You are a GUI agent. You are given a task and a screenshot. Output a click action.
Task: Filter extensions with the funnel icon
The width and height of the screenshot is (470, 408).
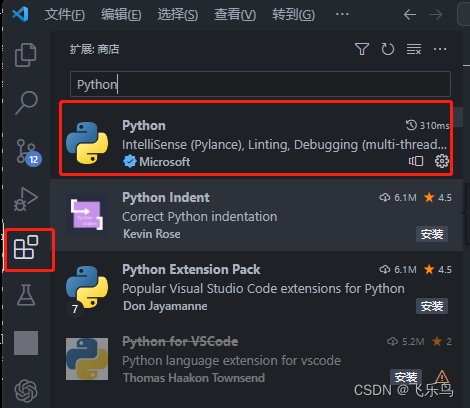(x=362, y=49)
